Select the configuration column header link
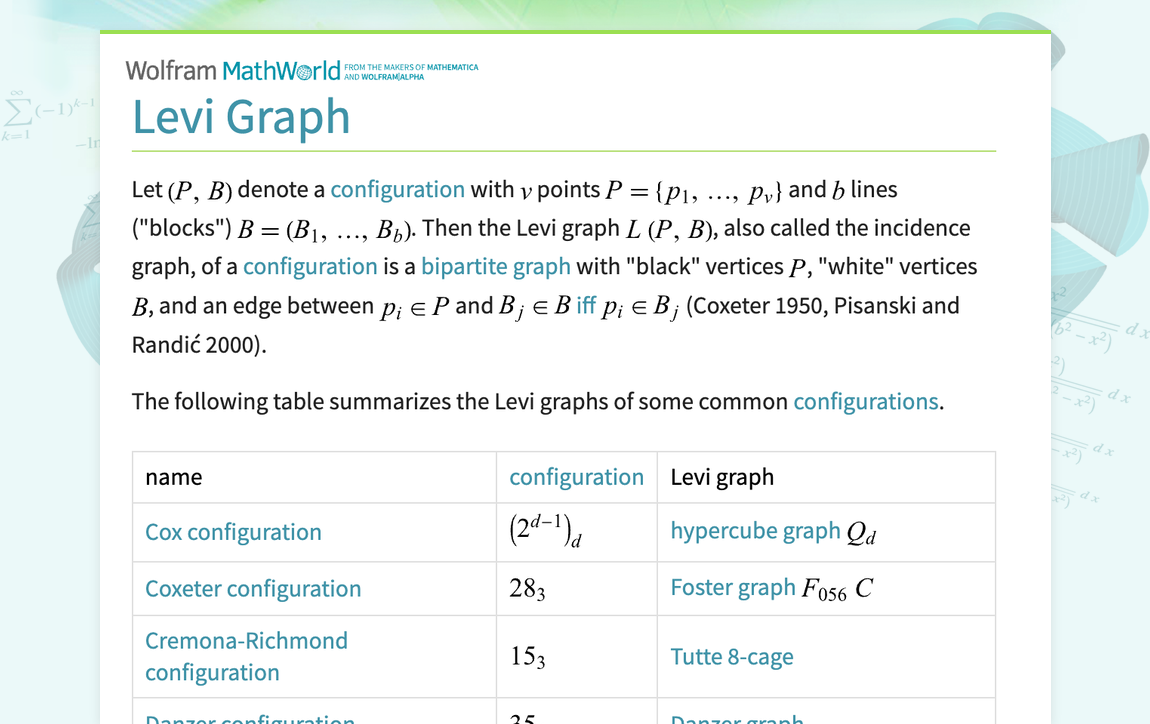 (x=577, y=477)
